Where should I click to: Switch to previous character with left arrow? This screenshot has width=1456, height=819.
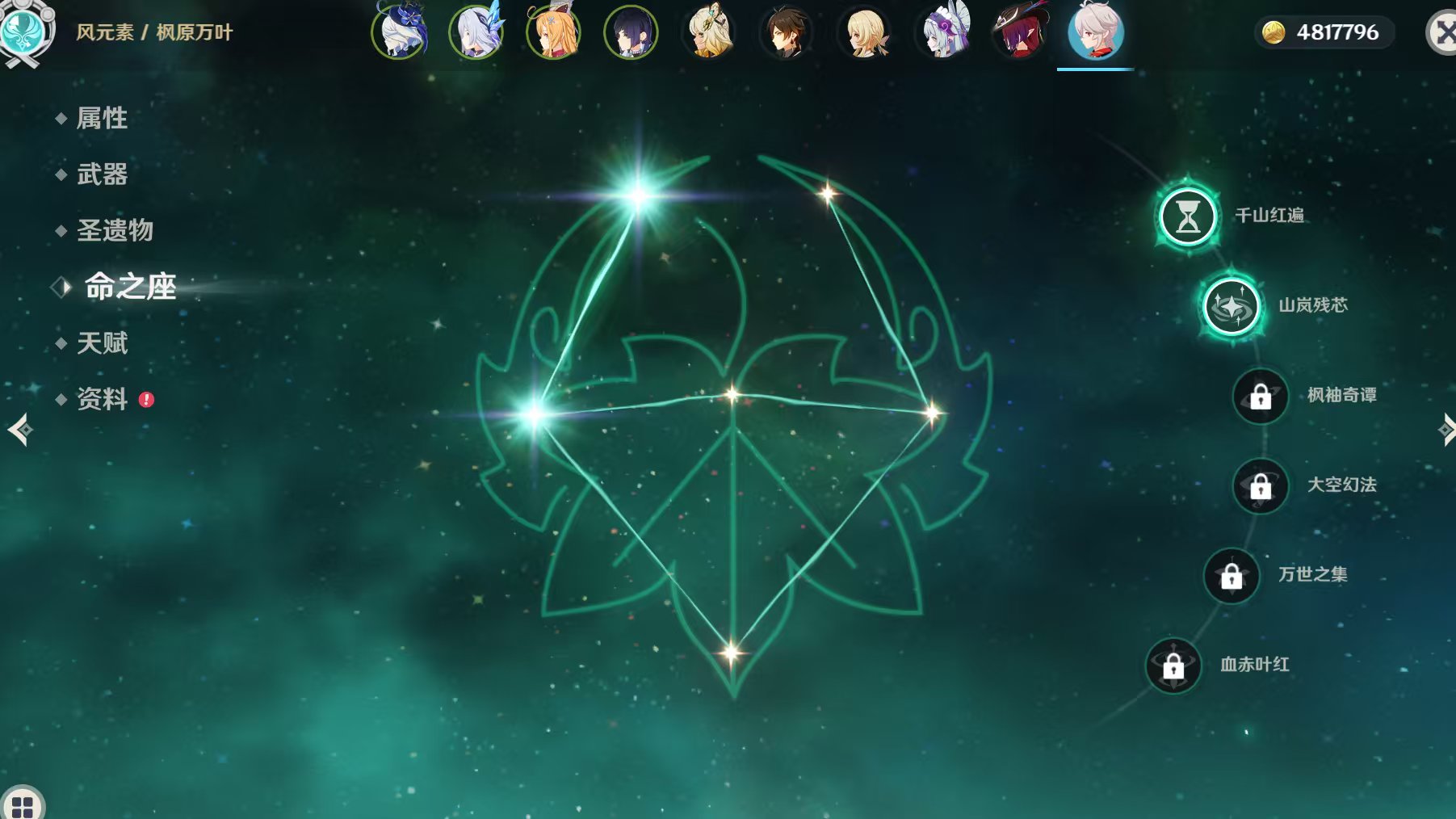pos(20,430)
